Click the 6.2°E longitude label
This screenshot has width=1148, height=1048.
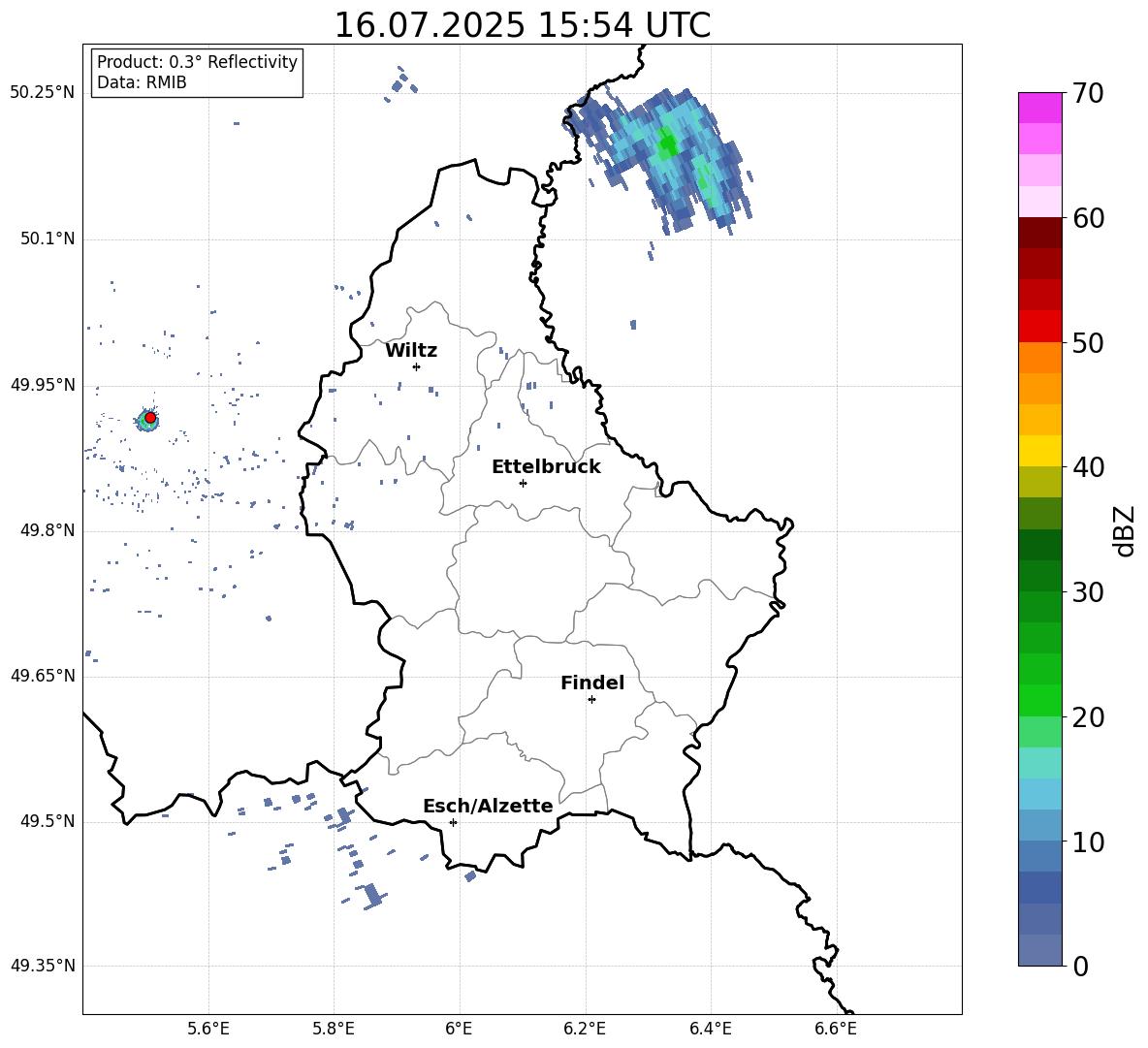[585, 1029]
